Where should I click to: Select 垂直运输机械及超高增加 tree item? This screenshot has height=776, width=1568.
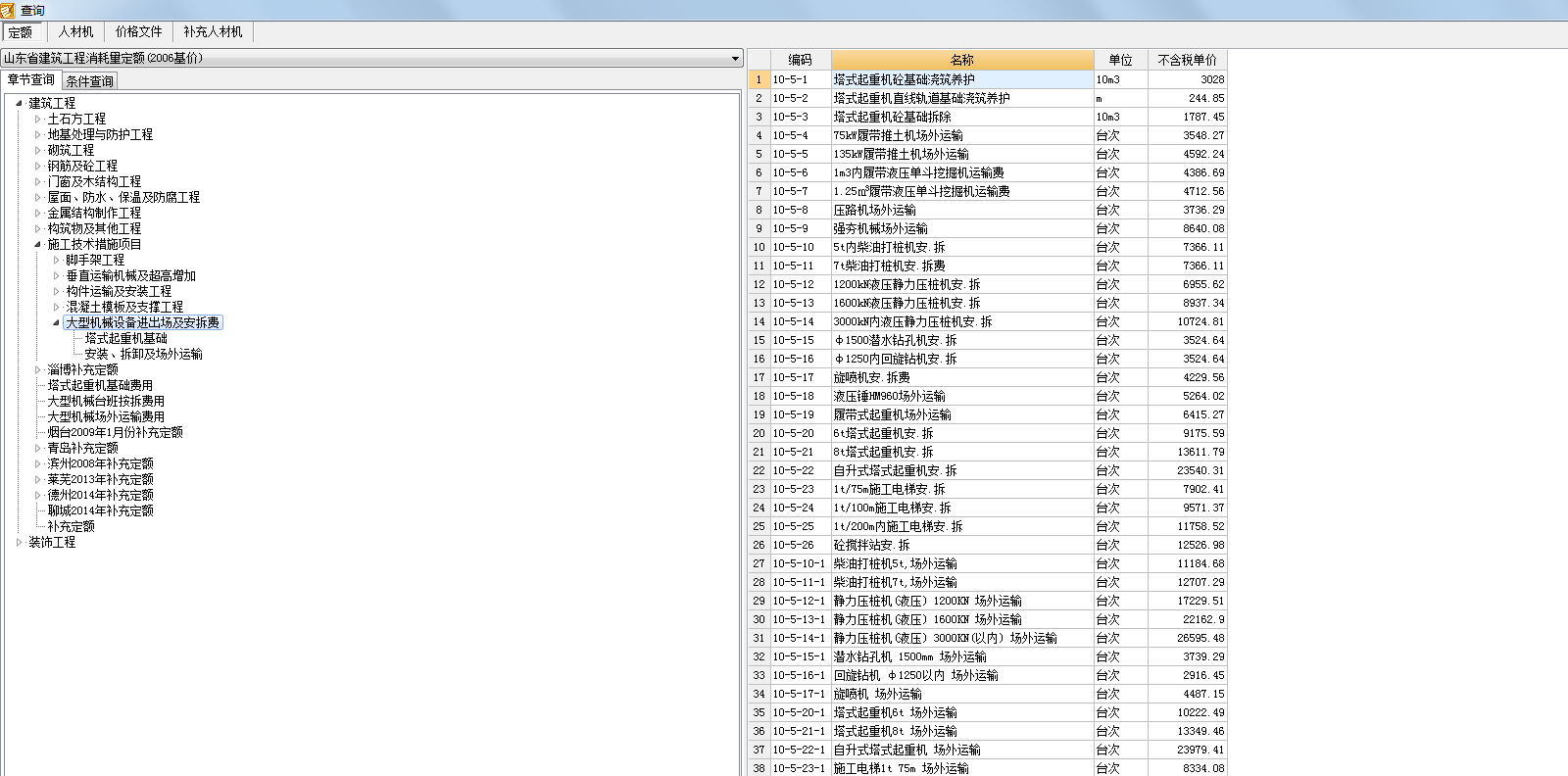tap(130, 275)
